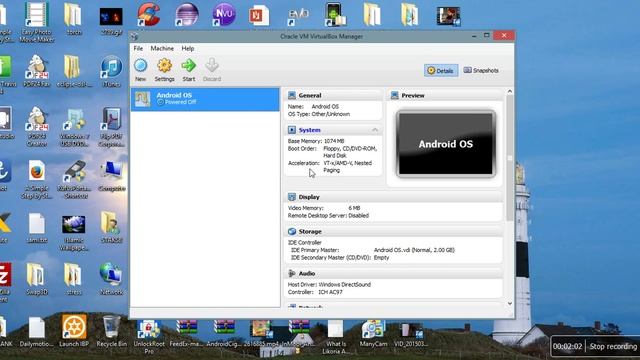Select Computer desktop icon
Viewport: 640px width, 360px height.
[x=112, y=176]
